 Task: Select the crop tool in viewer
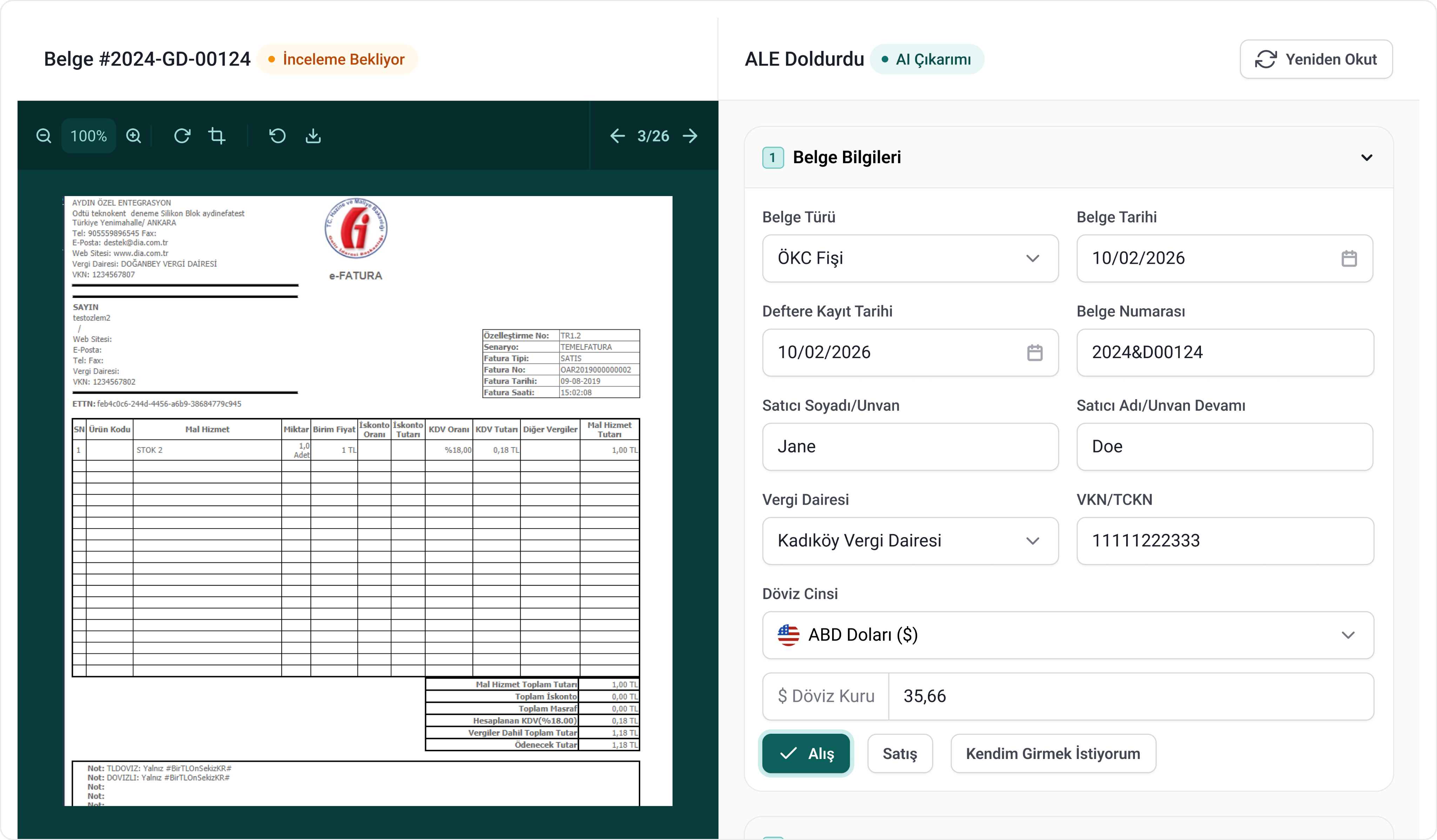pyautogui.click(x=217, y=136)
